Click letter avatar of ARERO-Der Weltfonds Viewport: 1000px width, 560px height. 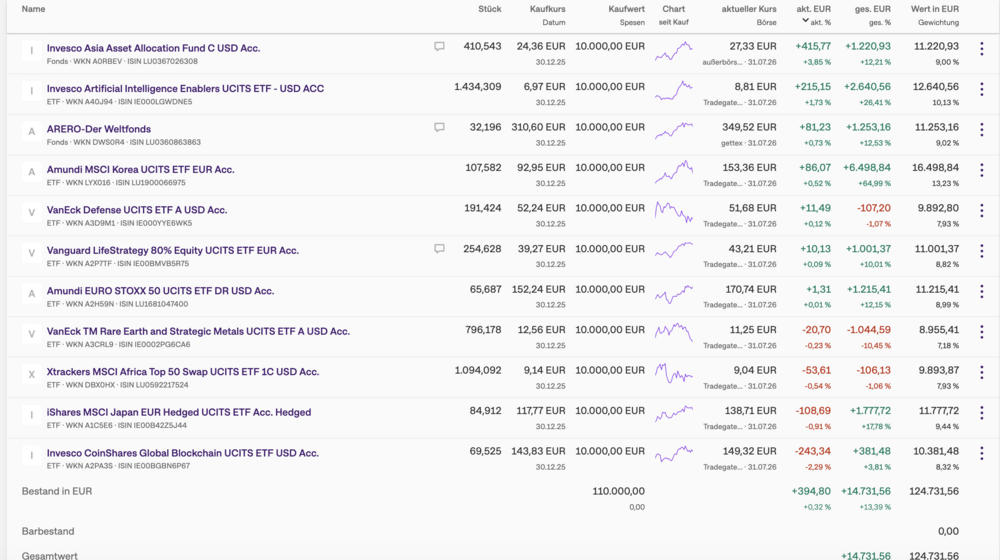coord(31,132)
